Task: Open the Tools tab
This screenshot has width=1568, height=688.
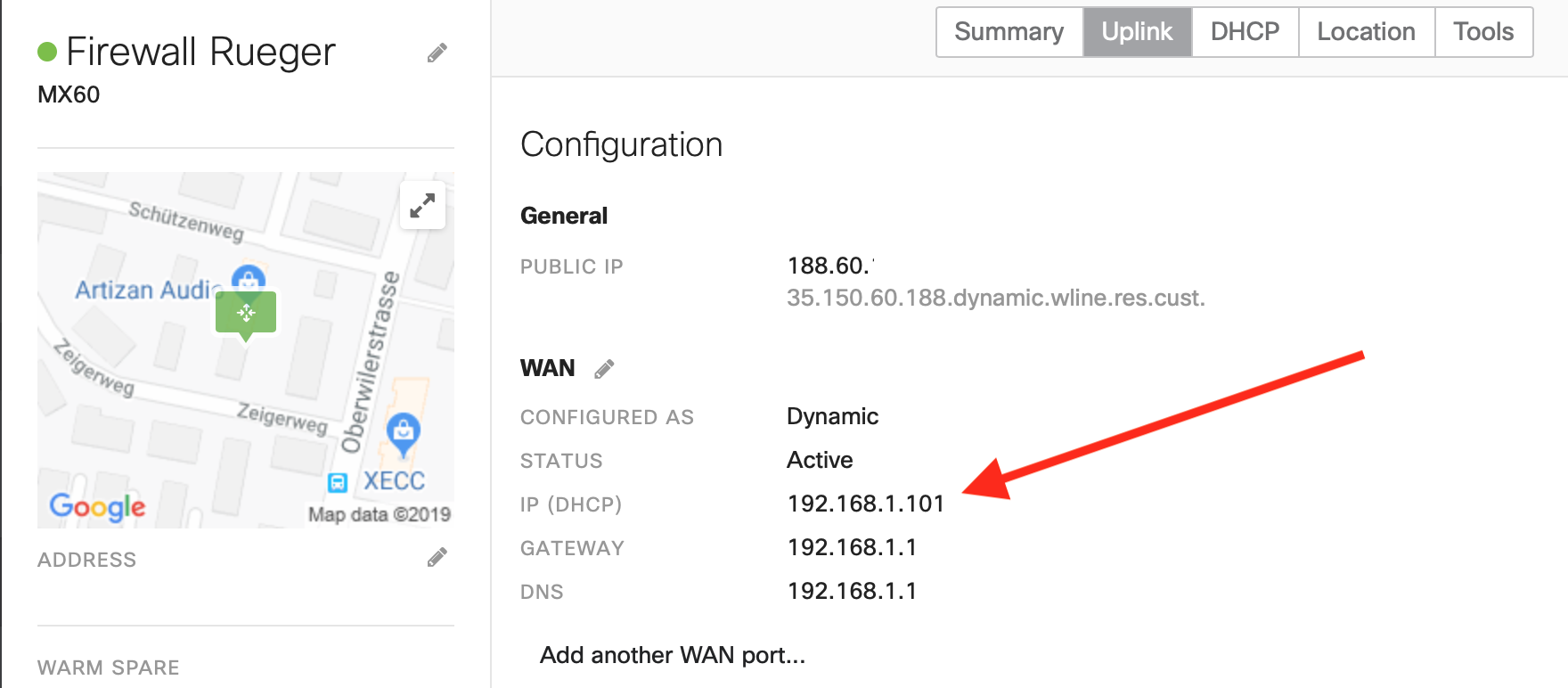Action: click(1483, 32)
